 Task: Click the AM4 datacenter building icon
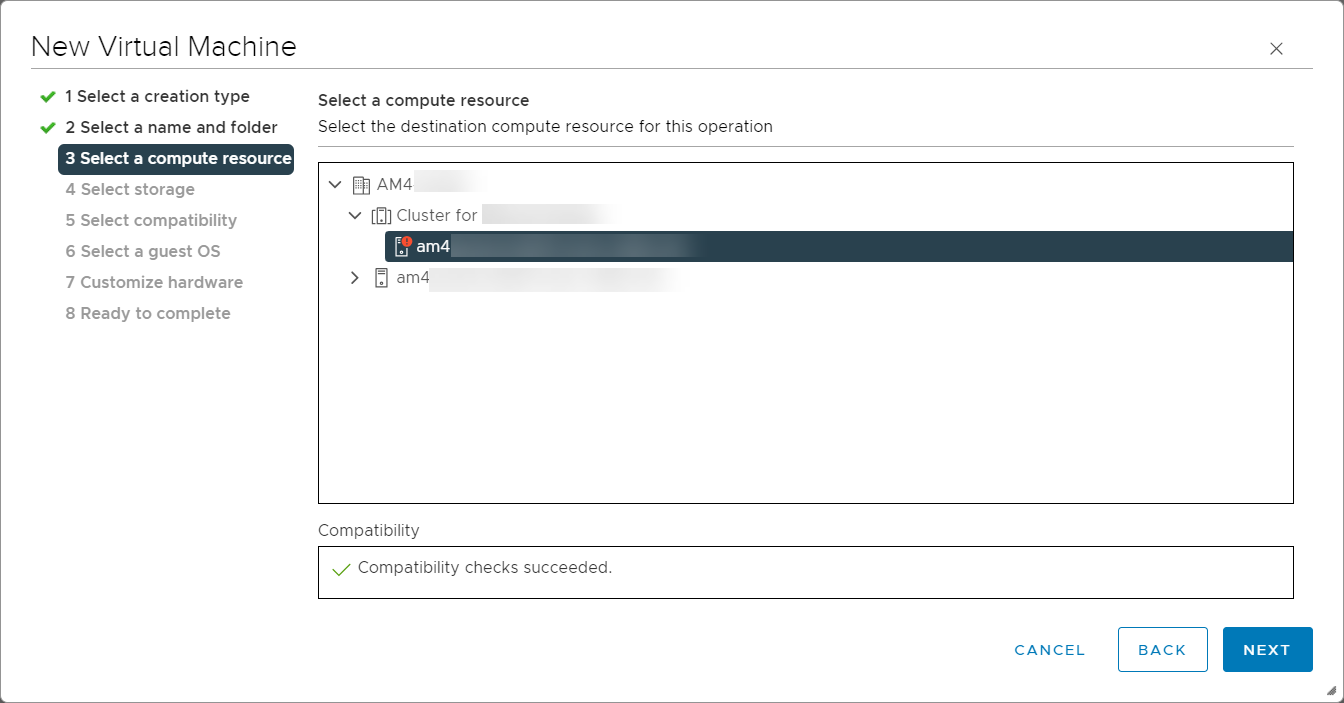tap(361, 185)
